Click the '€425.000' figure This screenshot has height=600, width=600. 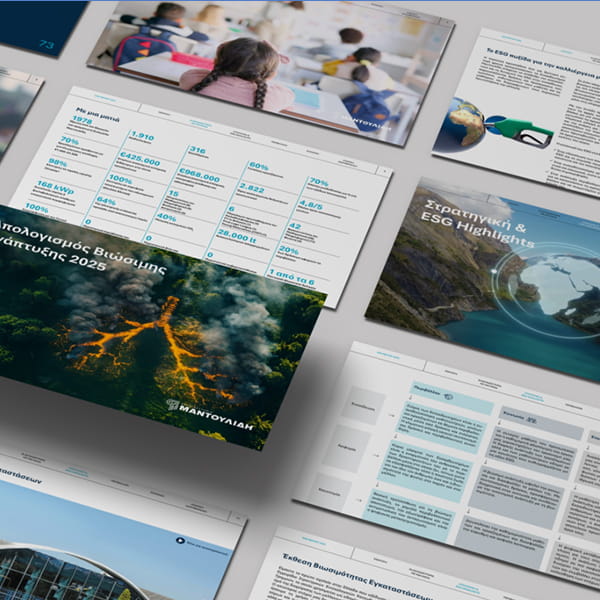(140, 158)
